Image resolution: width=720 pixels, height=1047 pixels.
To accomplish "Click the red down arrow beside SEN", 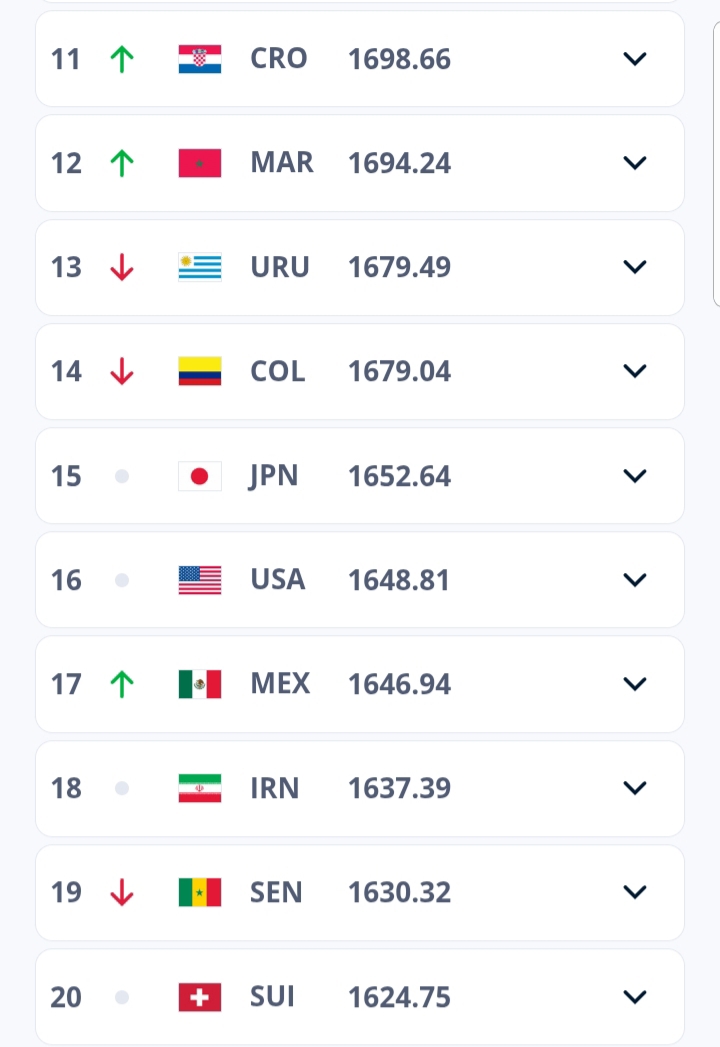I will (x=121, y=892).
